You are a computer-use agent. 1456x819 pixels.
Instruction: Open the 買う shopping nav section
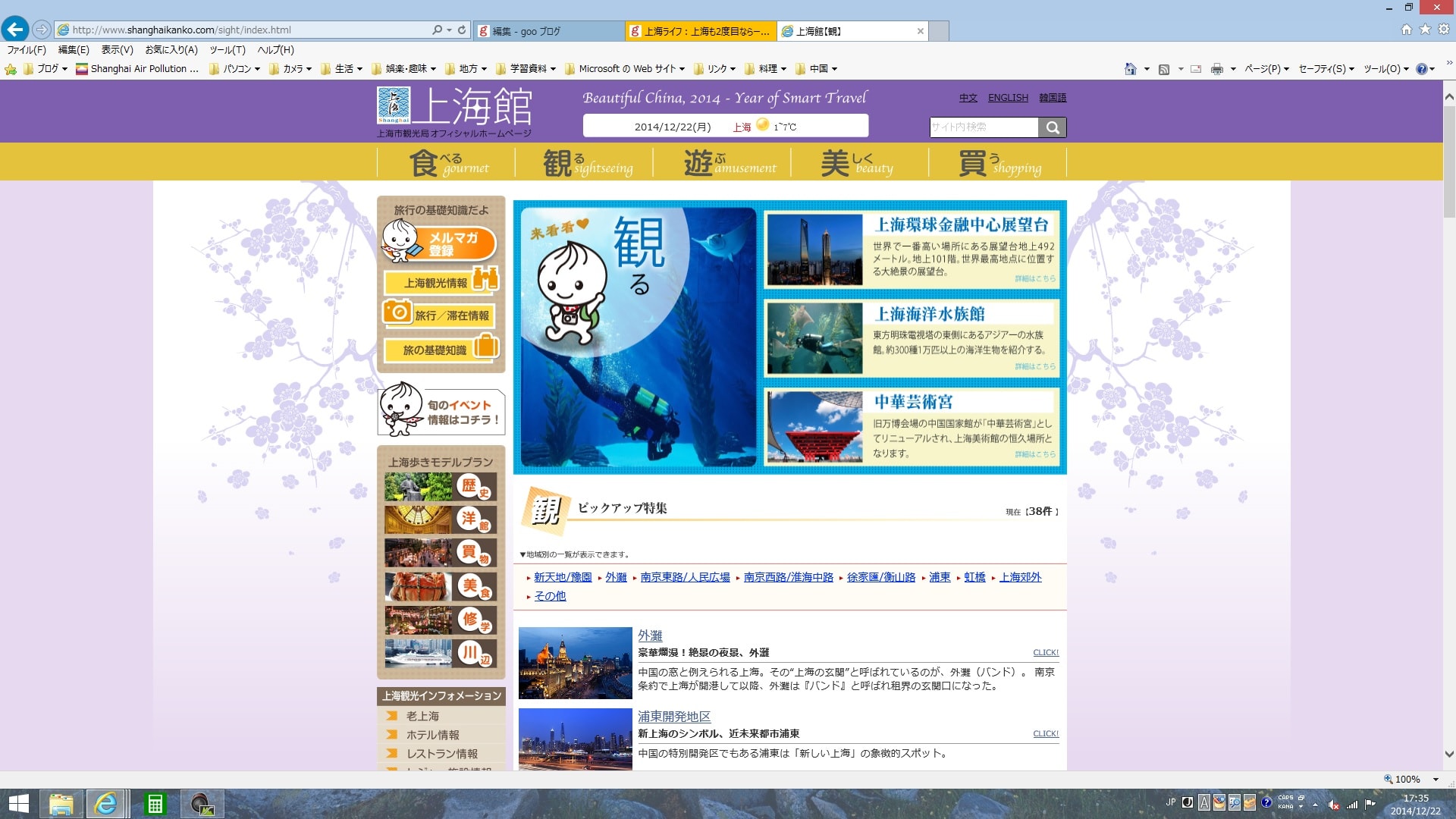998,162
